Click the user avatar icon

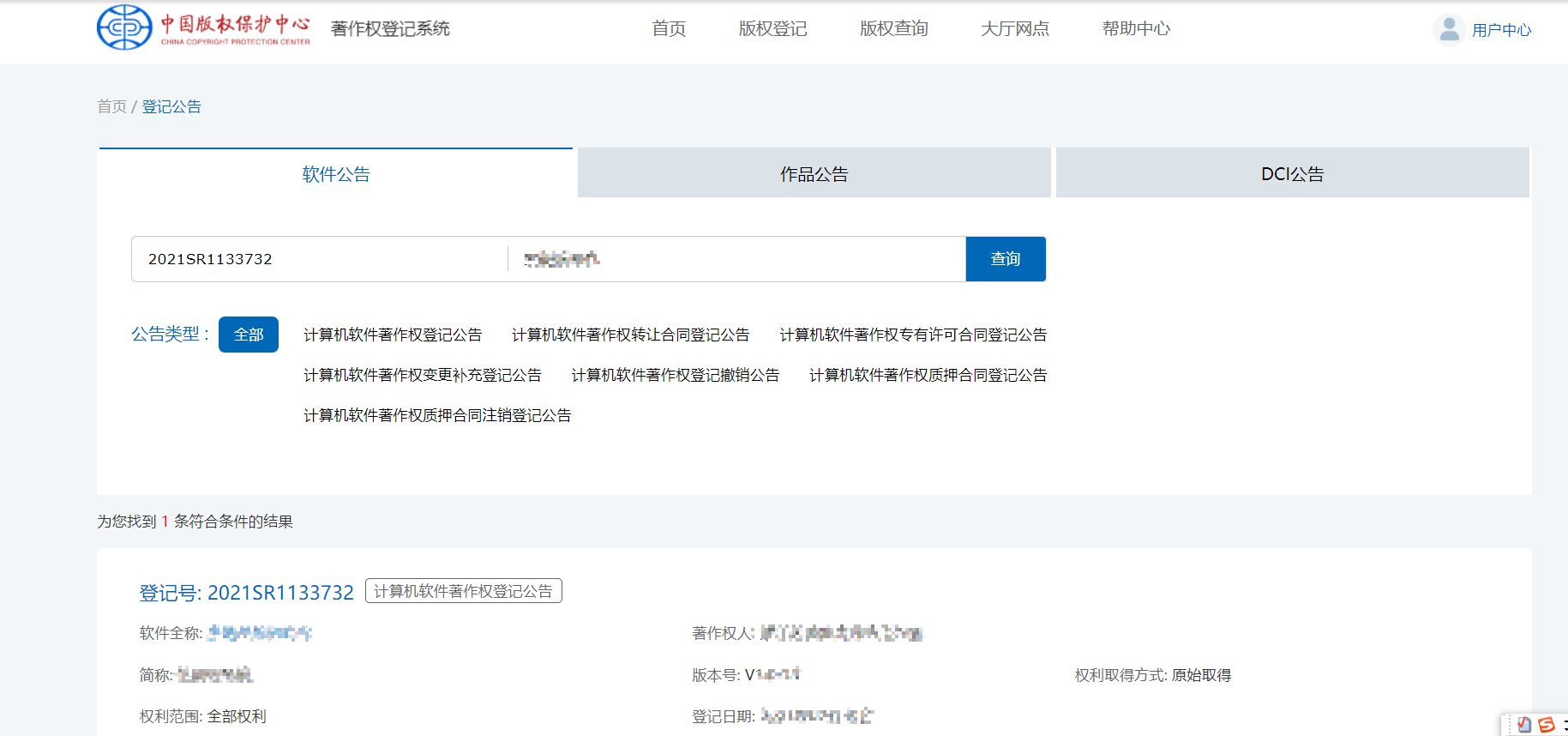tap(1449, 29)
